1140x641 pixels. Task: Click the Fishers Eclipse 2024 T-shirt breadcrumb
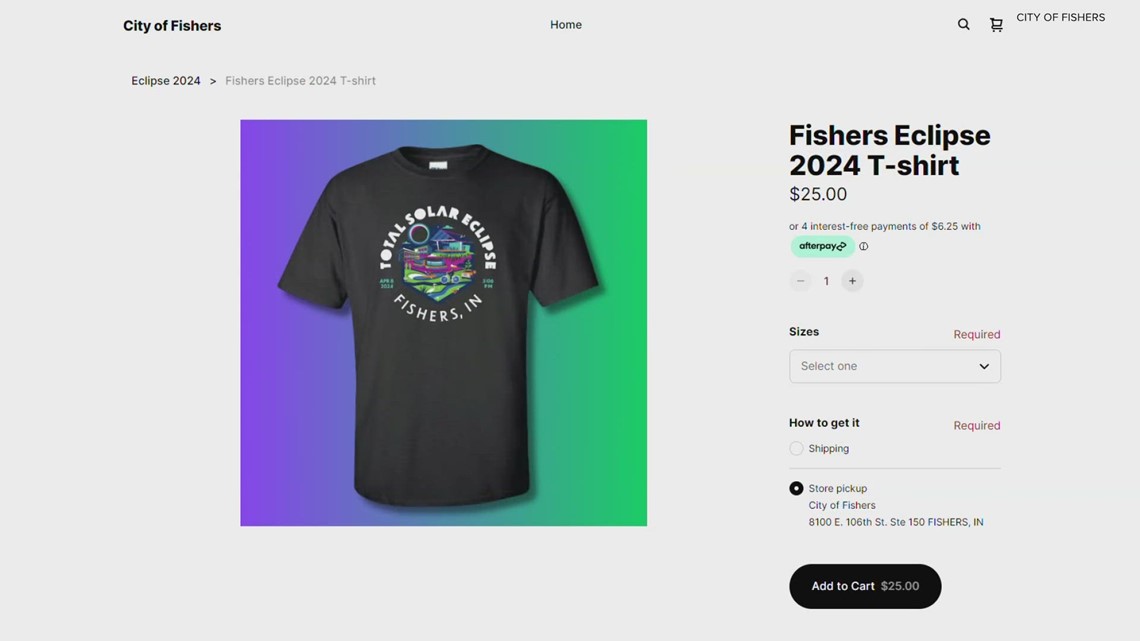[300, 80]
